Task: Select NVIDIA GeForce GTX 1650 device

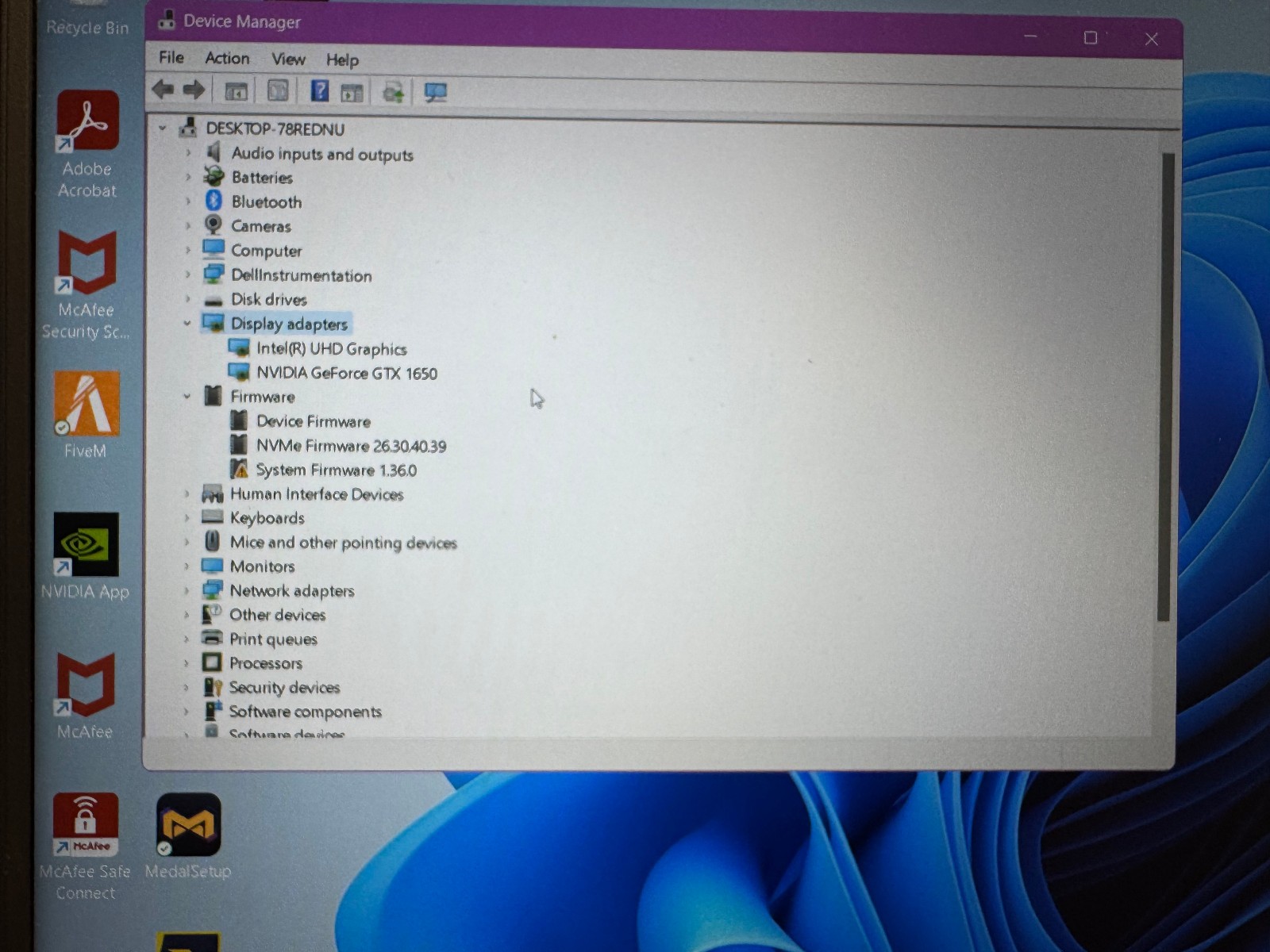Action: (346, 373)
